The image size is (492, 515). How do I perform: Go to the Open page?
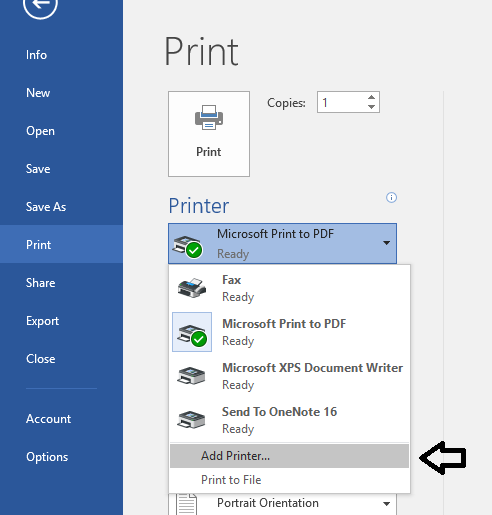coord(40,131)
